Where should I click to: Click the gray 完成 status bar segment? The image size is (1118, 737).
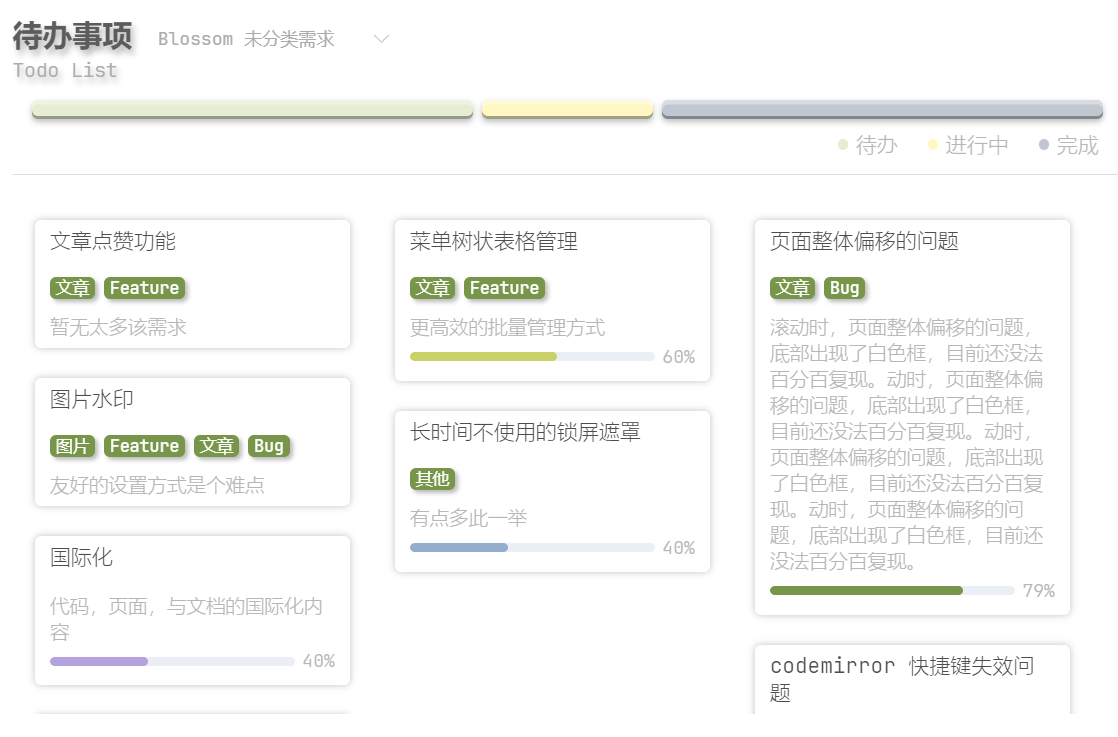pyautogui.click(x=882, y=109)
